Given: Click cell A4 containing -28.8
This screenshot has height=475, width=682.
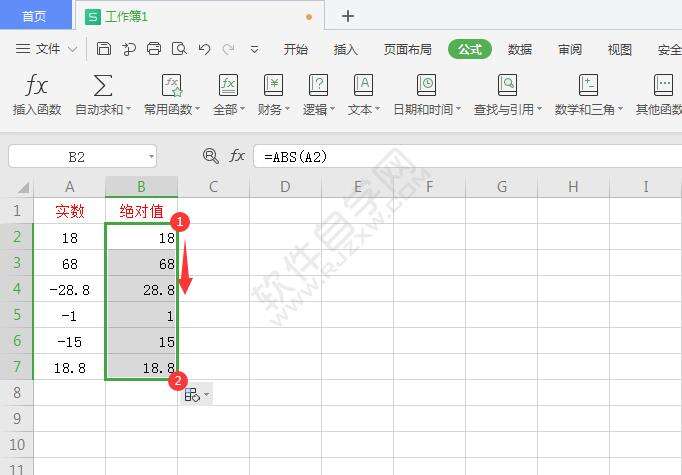Looking at the screenshot, I should click(70, 289).
